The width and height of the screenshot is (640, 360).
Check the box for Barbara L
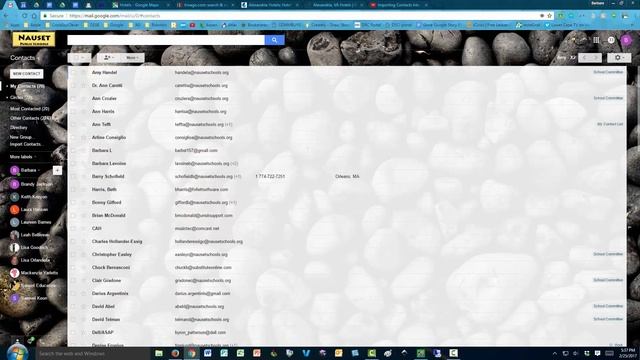click(x=73, y=151)
